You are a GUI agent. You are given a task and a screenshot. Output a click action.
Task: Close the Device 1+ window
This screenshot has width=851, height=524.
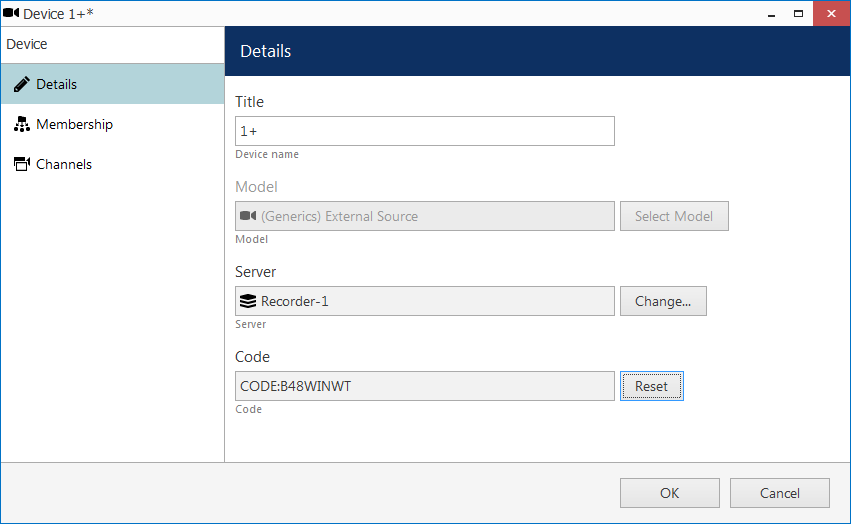coord(831,14)
